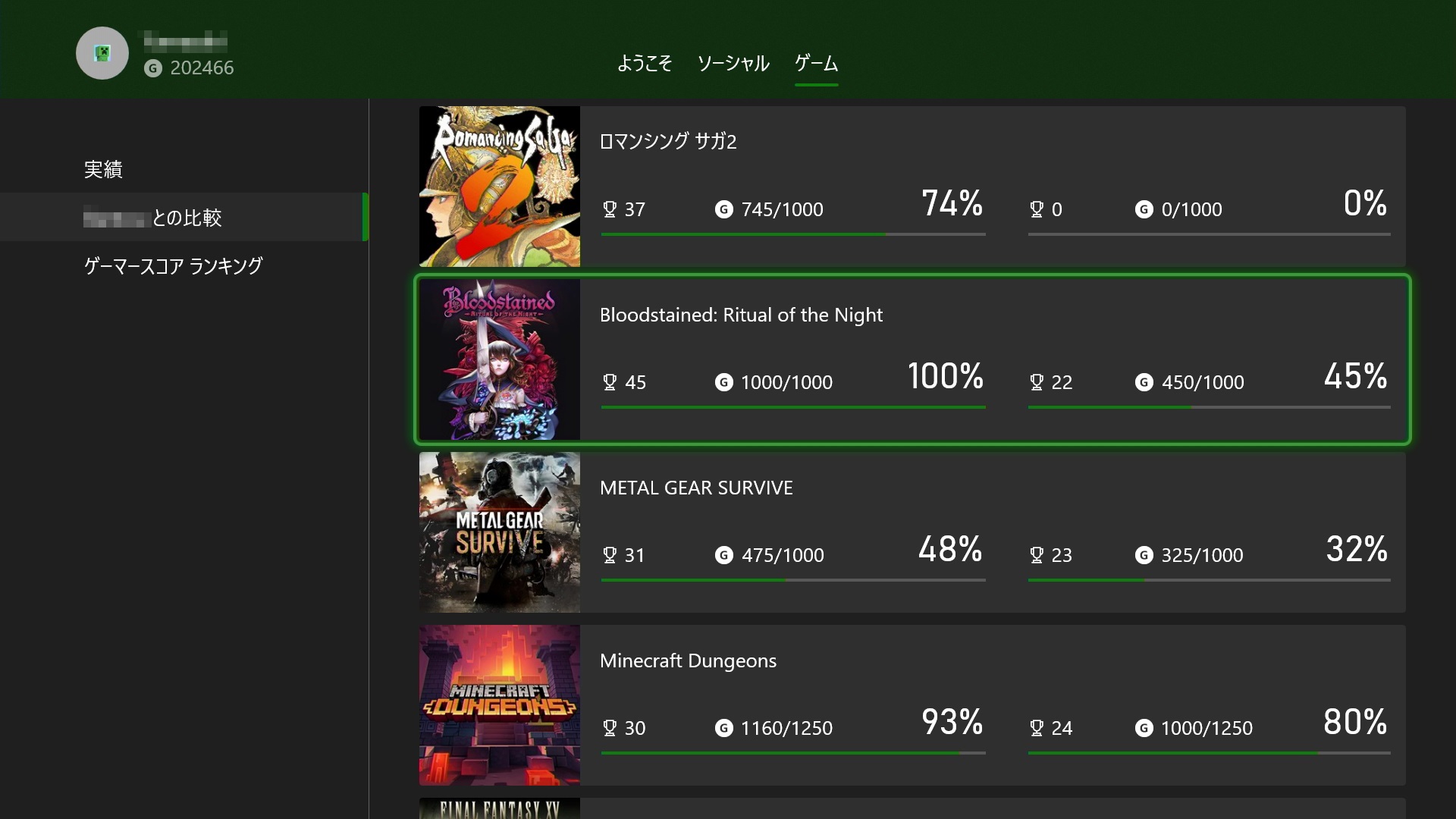Select the ゲーム tab
Viewport: 1456px width, 819px height.
[x=816, y=63]
